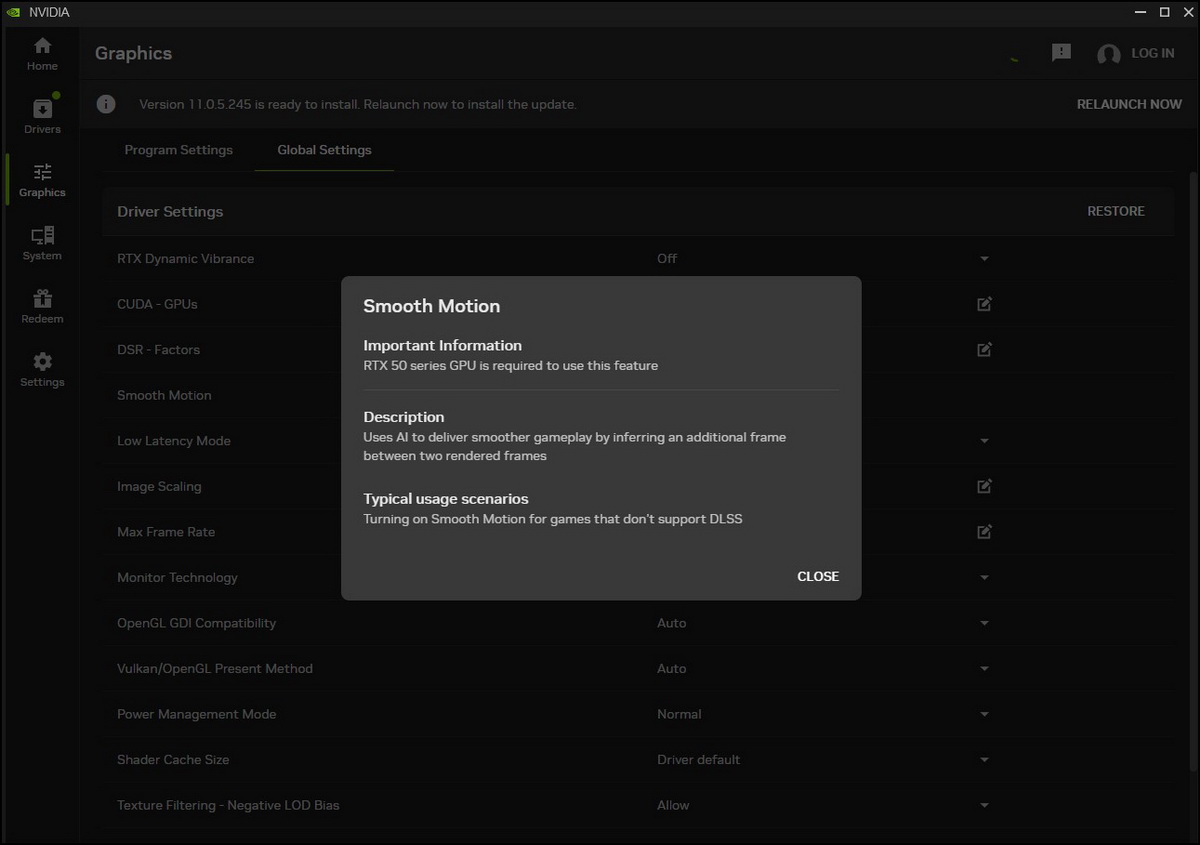Screen dimensions: 1200x845
Task: Edit Image Scaling setting
Action: (984, 486)
